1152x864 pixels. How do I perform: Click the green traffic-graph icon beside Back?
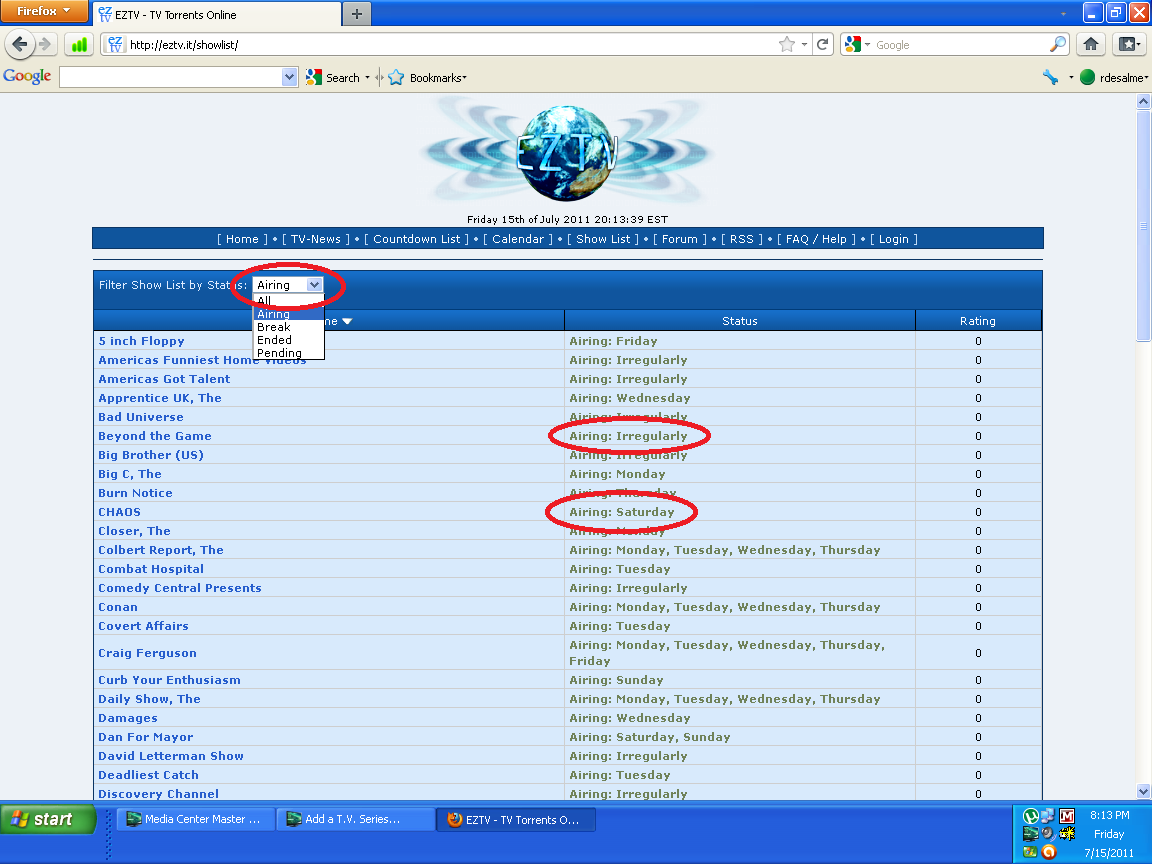pyautogui.click(x=78, y=44)
